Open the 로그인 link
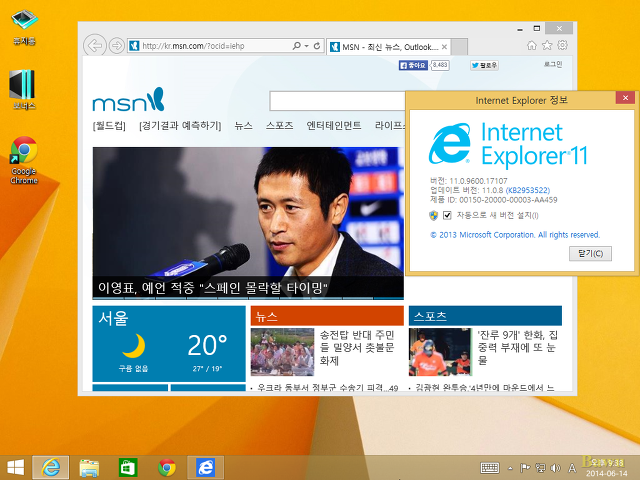 point(553,64)
